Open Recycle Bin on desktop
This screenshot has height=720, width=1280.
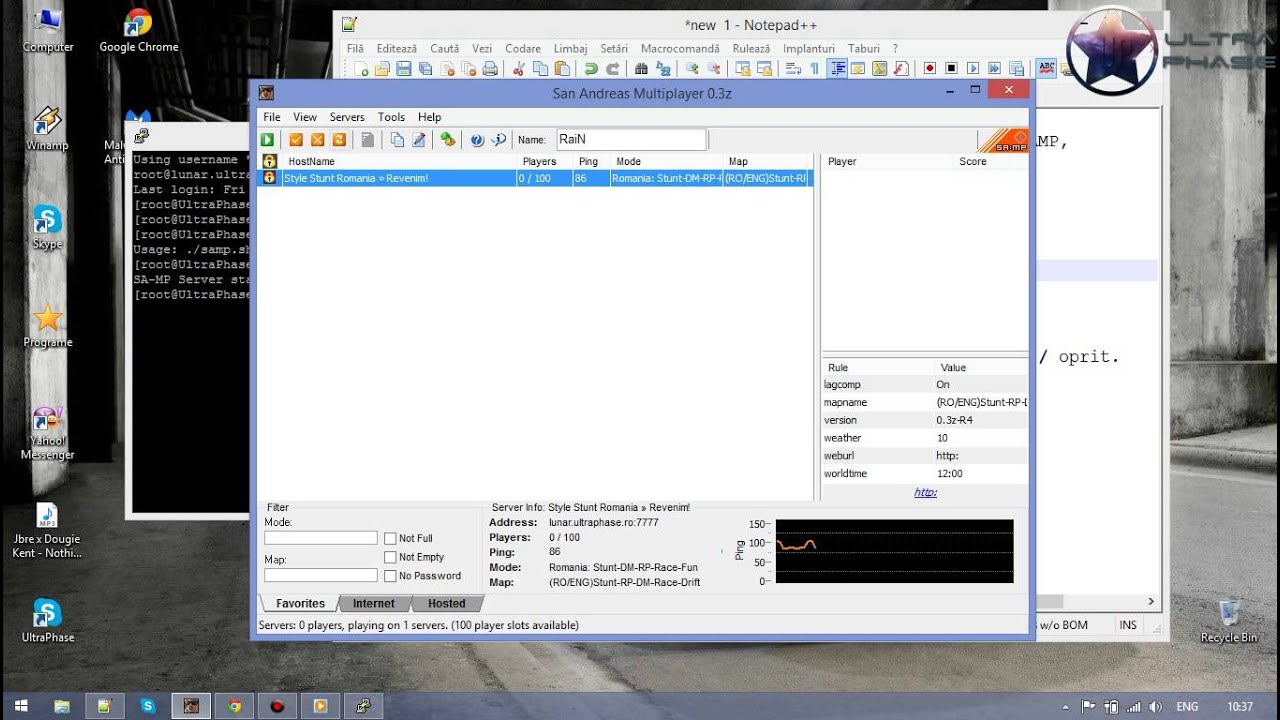point(1229,620)
